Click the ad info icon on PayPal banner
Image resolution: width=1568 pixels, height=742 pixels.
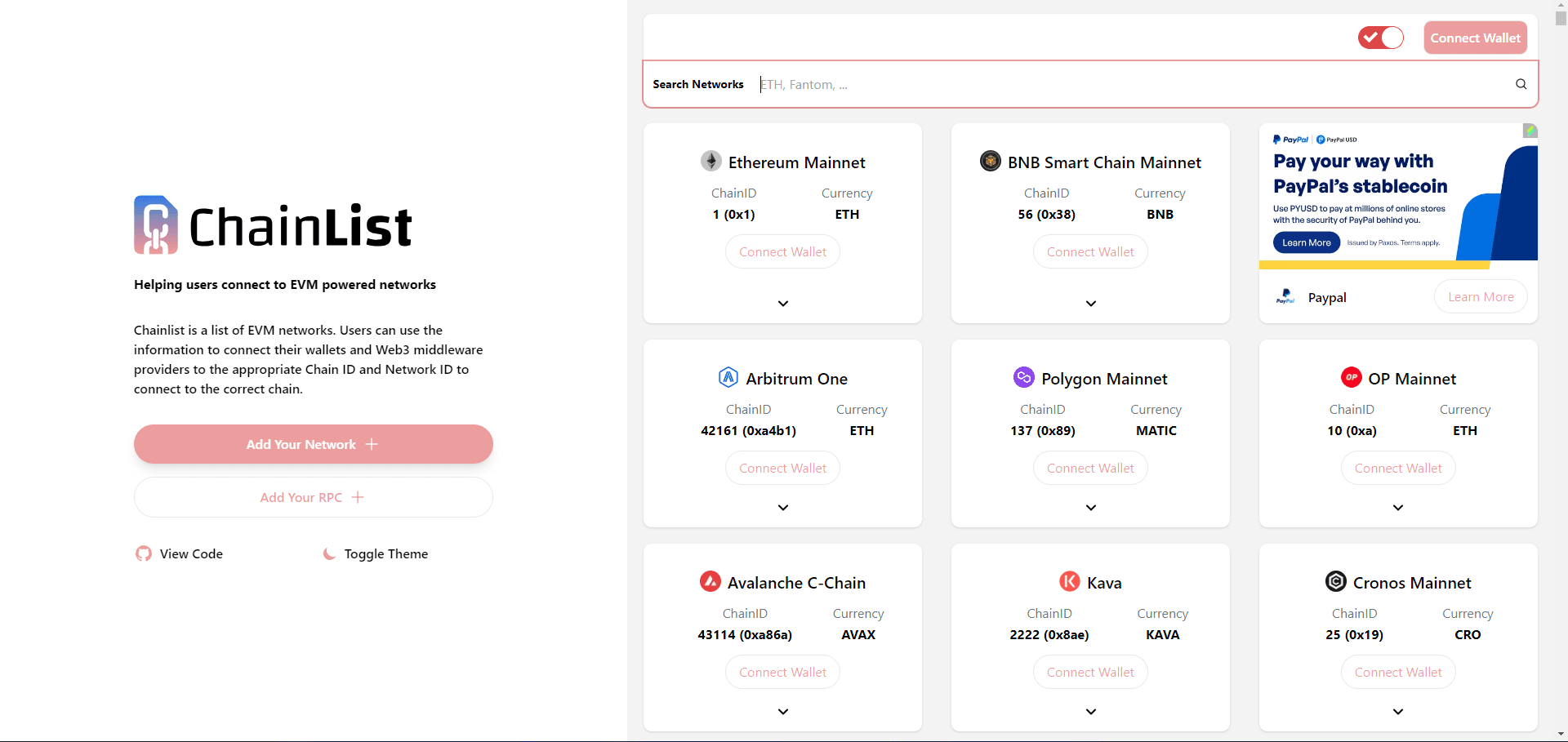pyautogui.click(x=1530, y=131)
